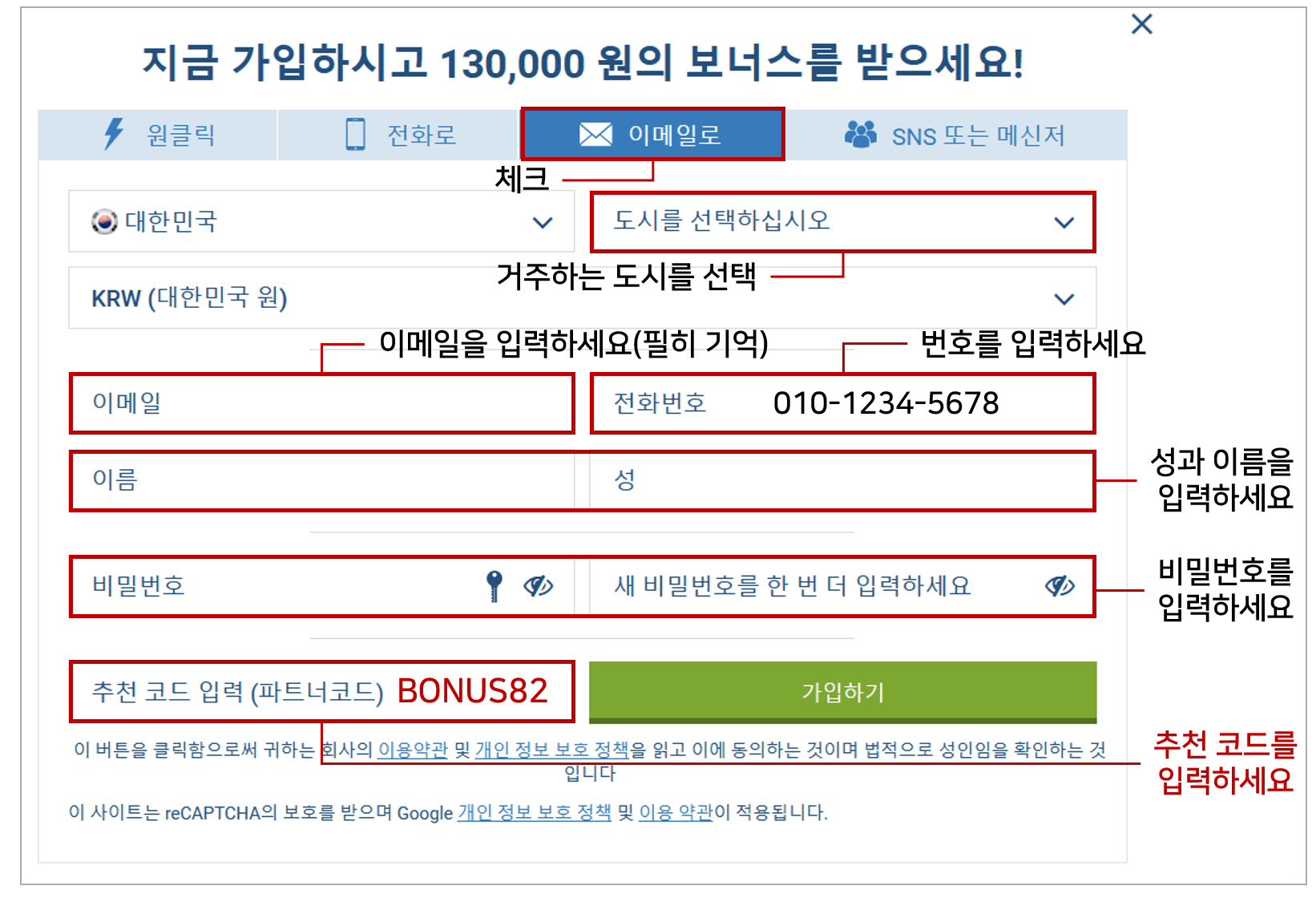Click the phone icon on 전화로 tab
The width and height of the screenshot is (1316, 902).
point(355,134)
